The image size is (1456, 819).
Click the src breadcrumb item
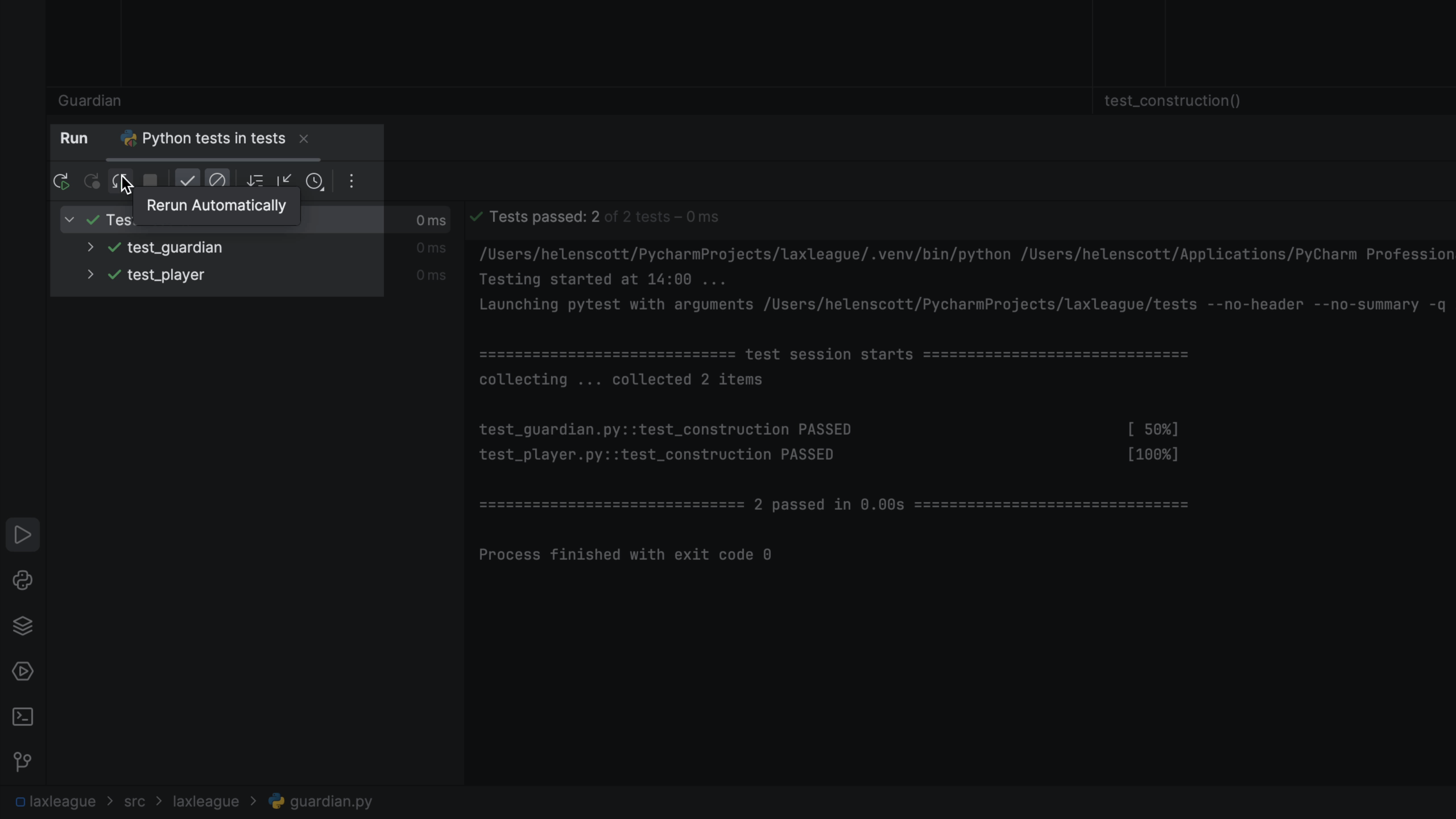click(134, 801)
